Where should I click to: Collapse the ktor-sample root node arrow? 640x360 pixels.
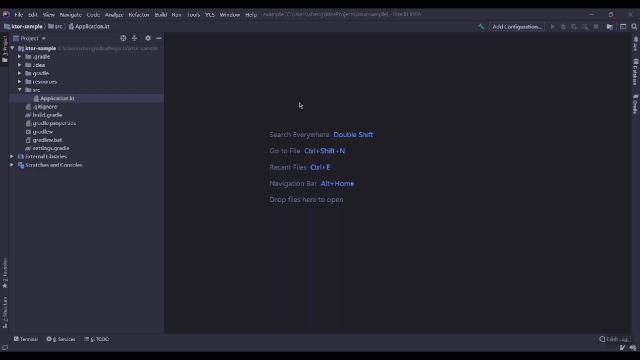pyautogui.click(x=12, y=48)
